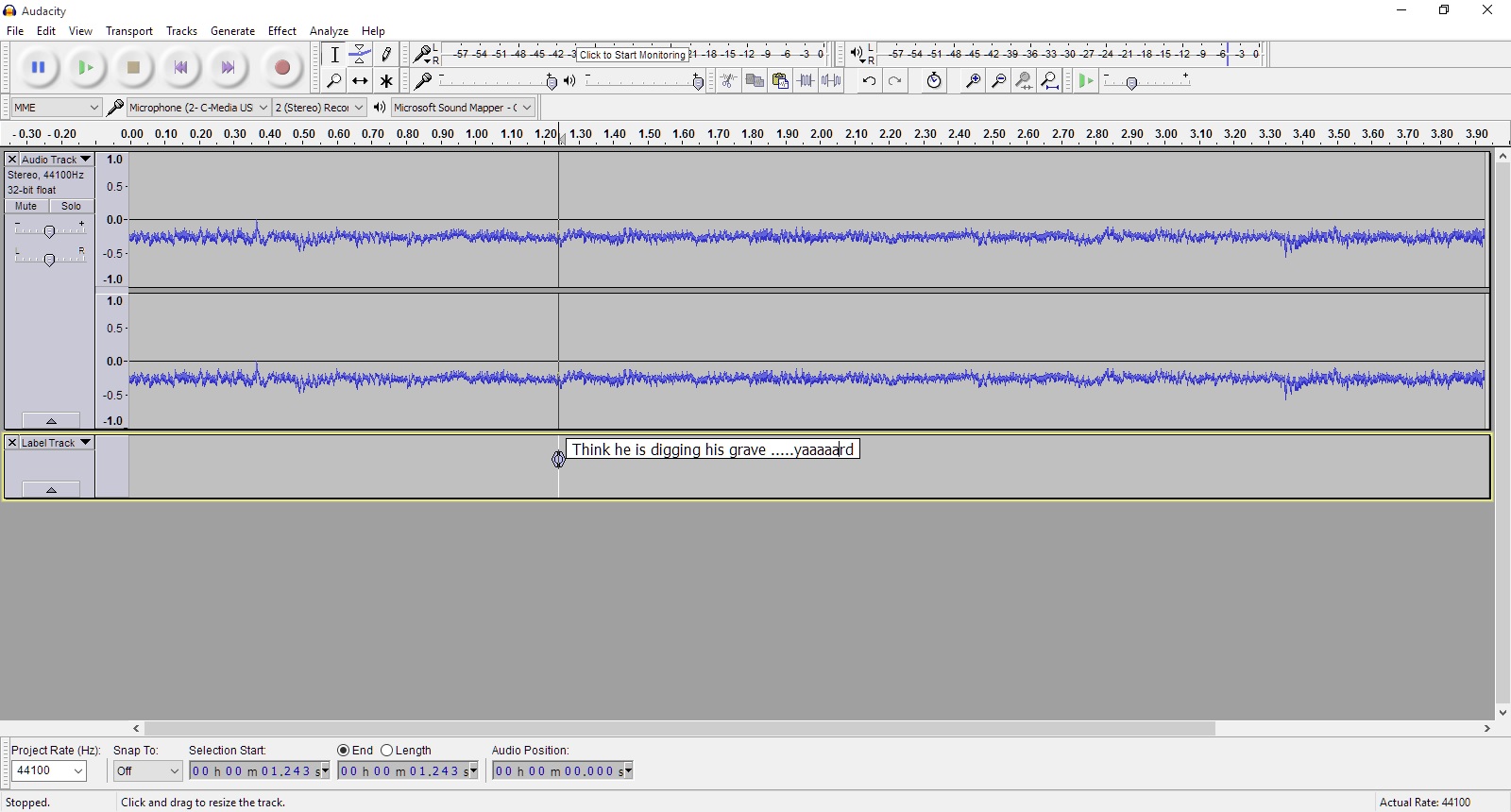Open the Generate menu
The image size is (1511, 812).
tap(232, 31)
